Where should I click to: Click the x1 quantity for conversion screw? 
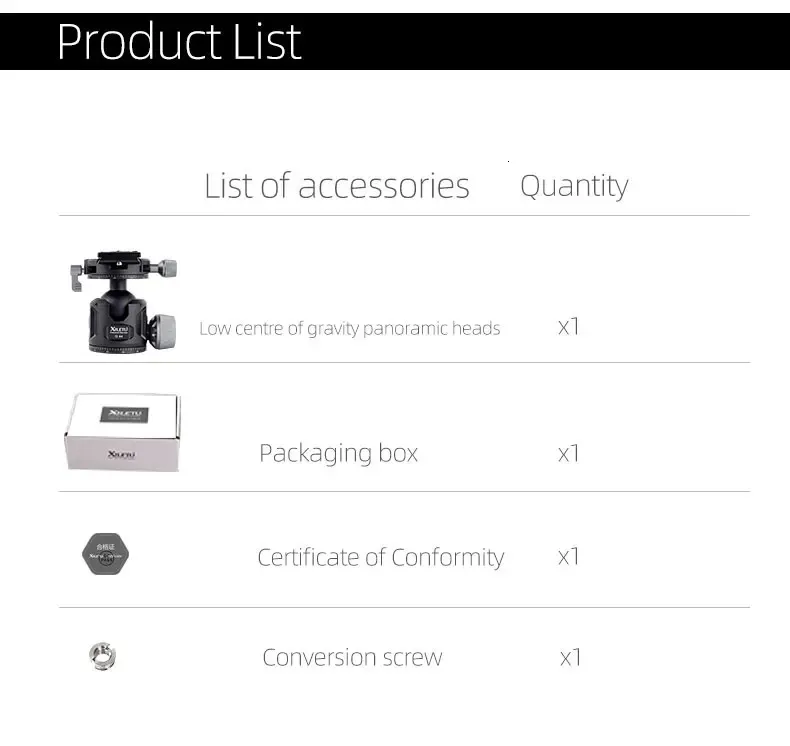point(570,657)
